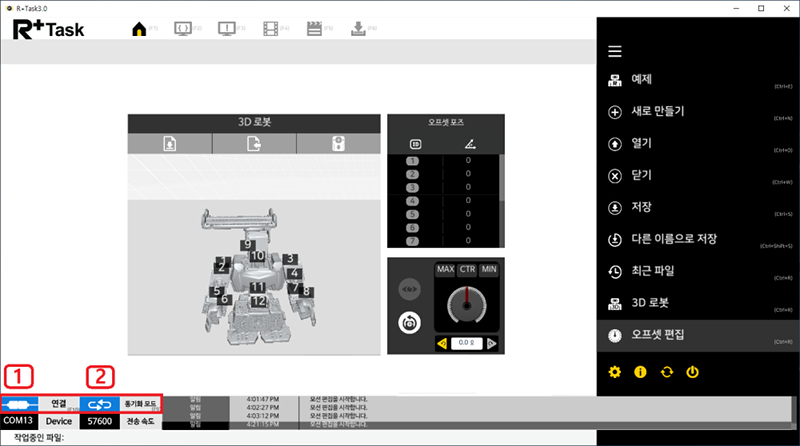Collapse the hamburger side menu
800x446 pixels.
point(615,52)
